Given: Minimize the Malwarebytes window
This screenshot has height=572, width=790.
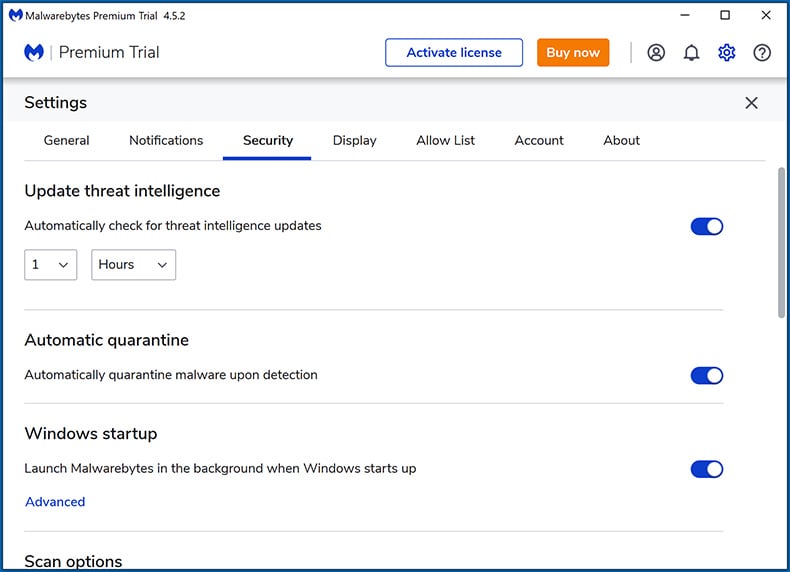Looking at the screenshot, I should [684, 15].
